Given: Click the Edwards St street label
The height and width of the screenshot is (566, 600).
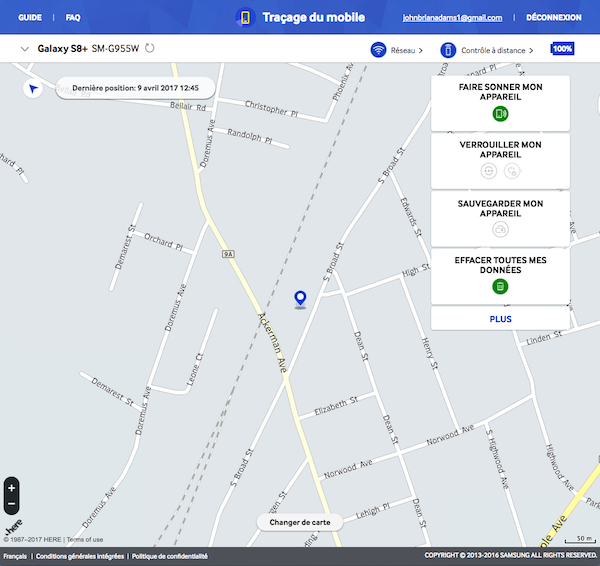Looking at the screenshot, I should (411, 217).
